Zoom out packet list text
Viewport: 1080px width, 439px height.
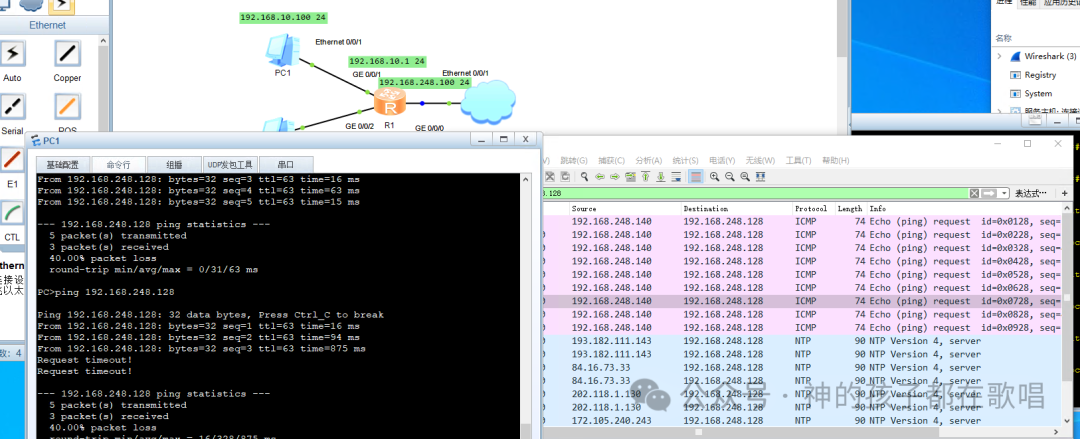click(730, 176)
